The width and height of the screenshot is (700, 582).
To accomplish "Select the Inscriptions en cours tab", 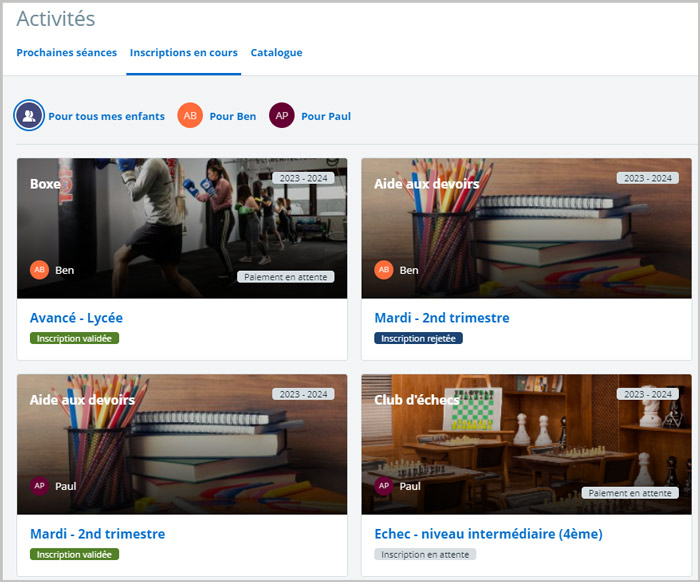I will (x=184, y=52).
